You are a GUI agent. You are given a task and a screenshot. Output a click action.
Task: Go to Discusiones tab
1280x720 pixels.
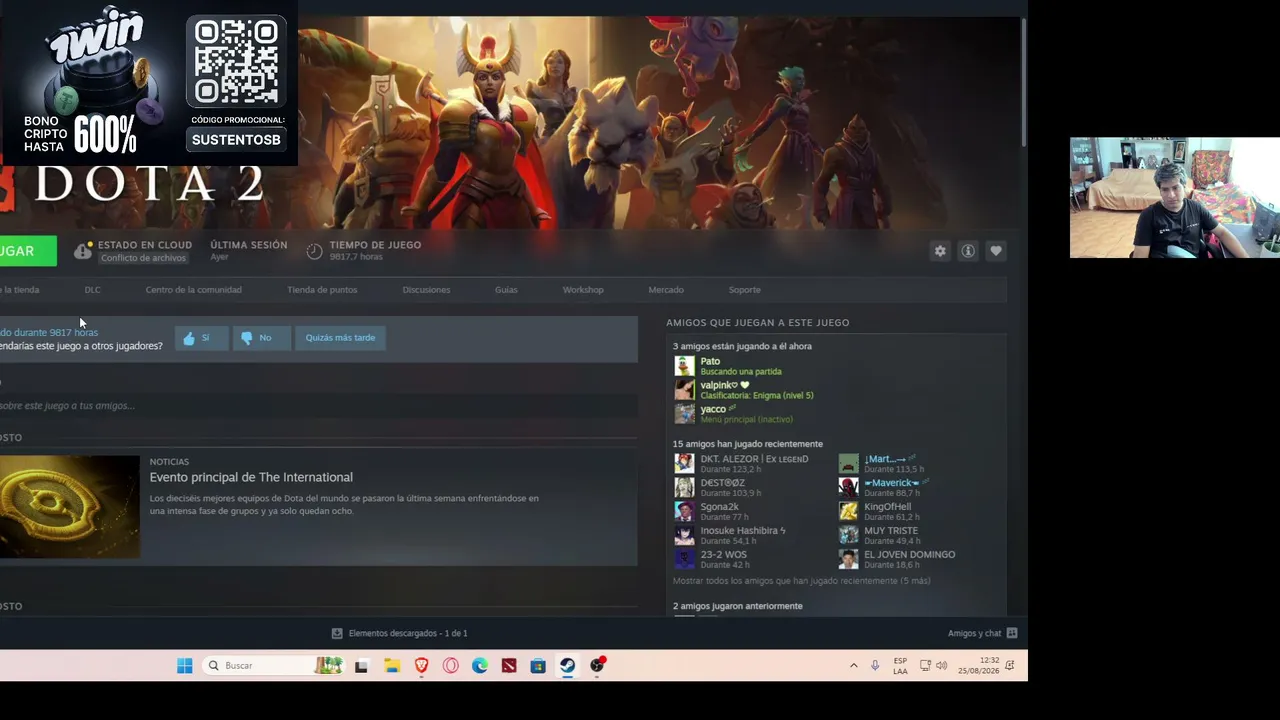pos(426,290)
